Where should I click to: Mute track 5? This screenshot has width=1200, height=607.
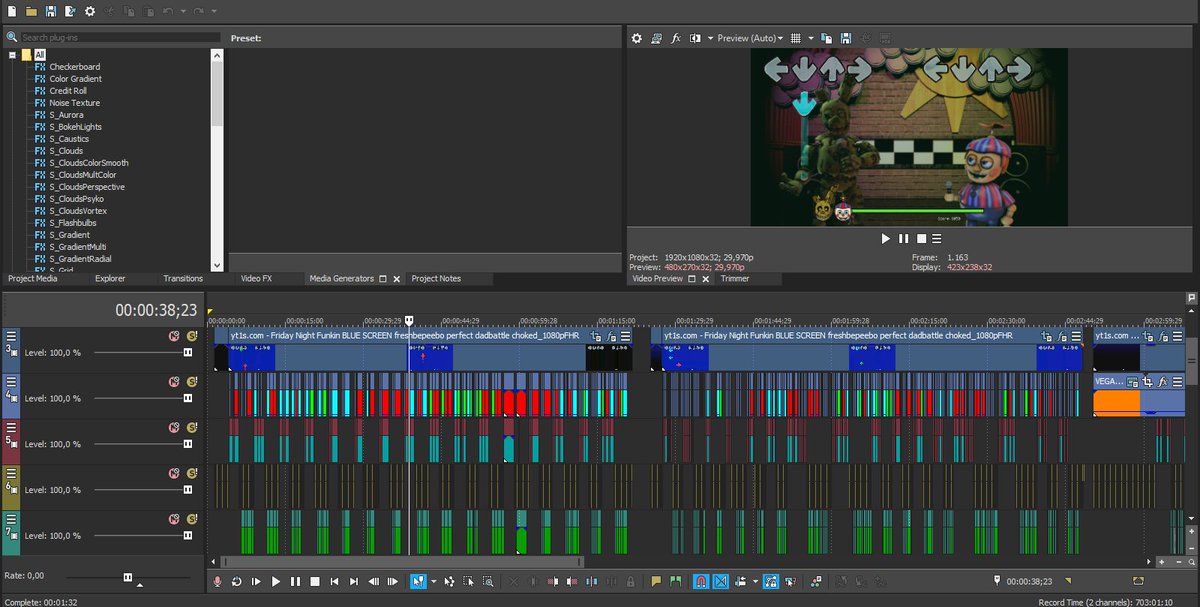click(x=174, y=428)
